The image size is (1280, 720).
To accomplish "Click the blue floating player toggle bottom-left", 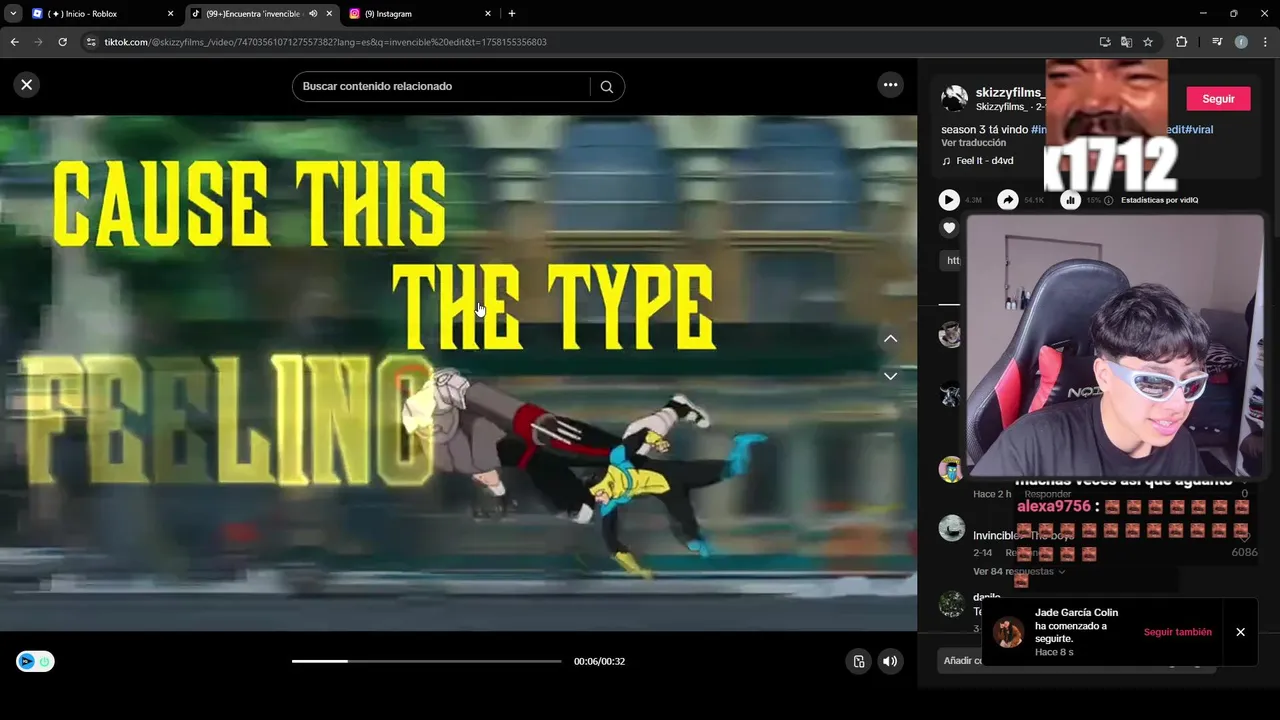I will [35, 661].
